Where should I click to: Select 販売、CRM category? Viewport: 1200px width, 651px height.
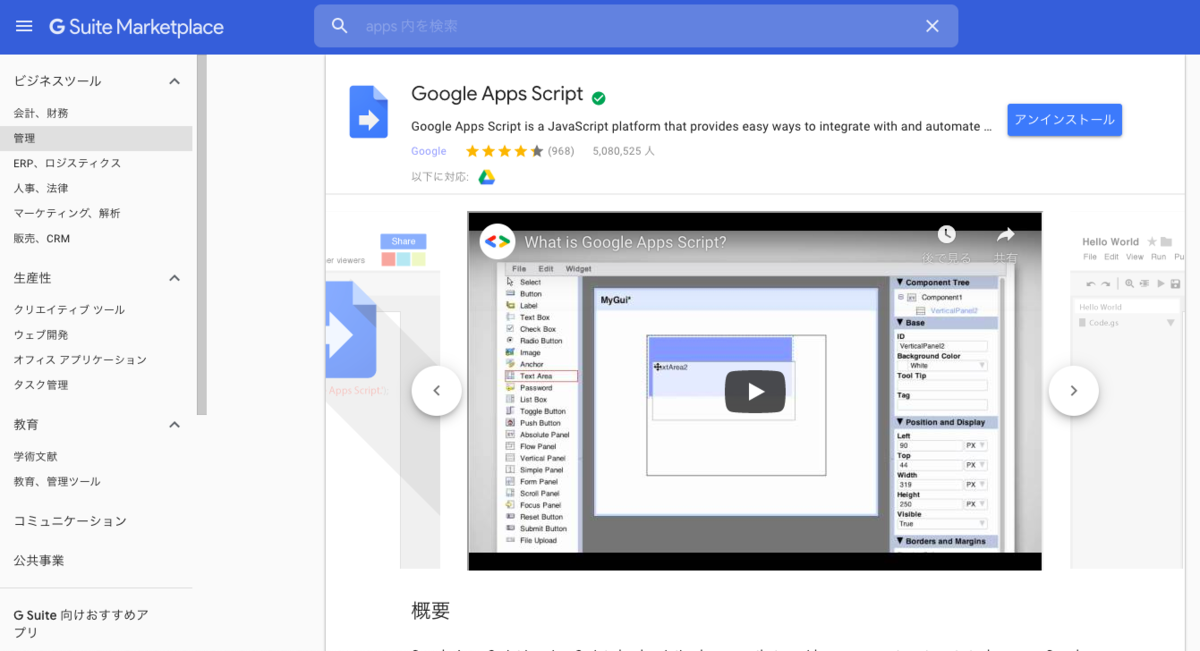(42, 238)
